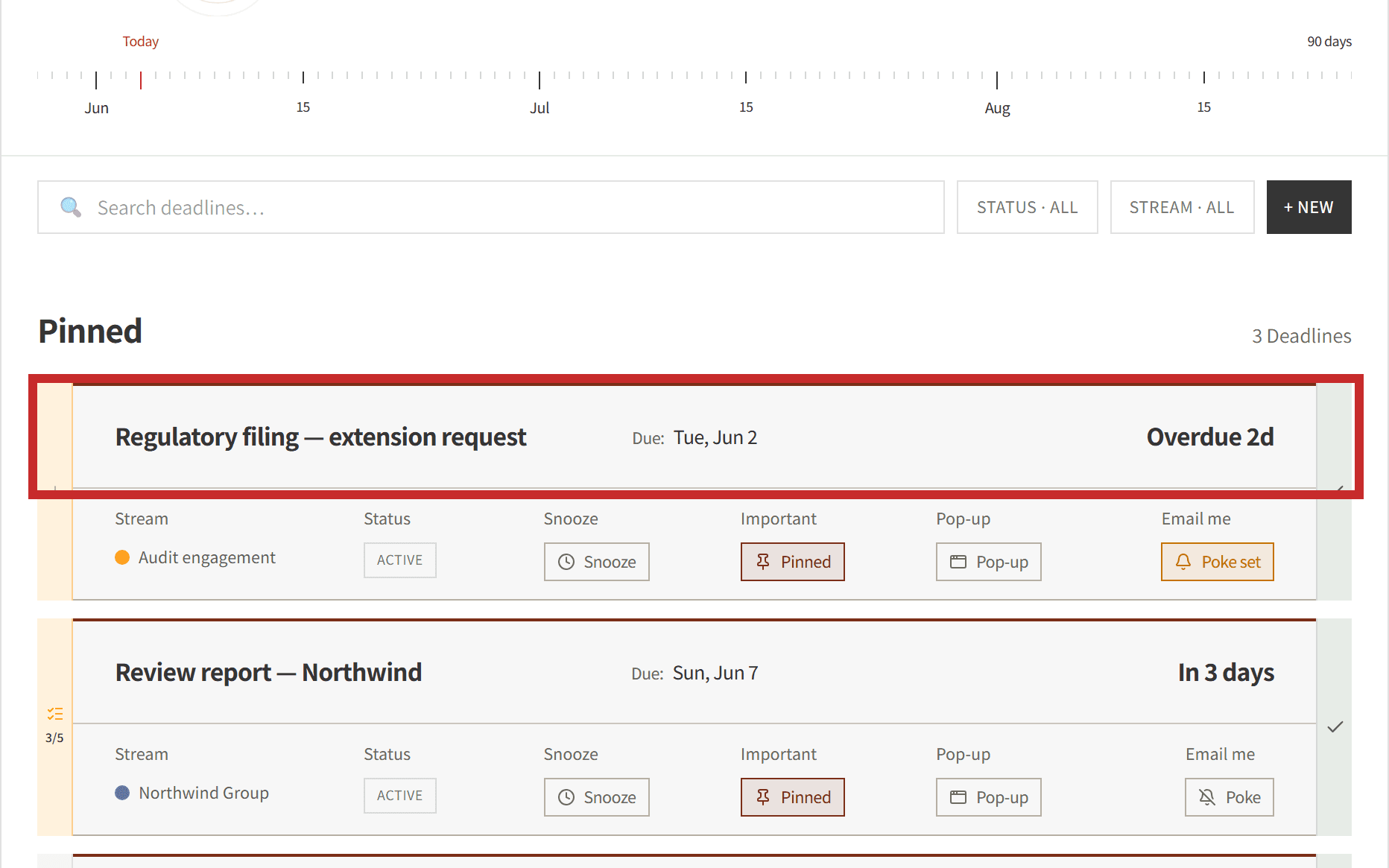Image resolution: width=1389 pixels, height=868 pixels.
Task: Click the Overdue 2d label
Action: pyautogui.click(x=1210, y=437)
